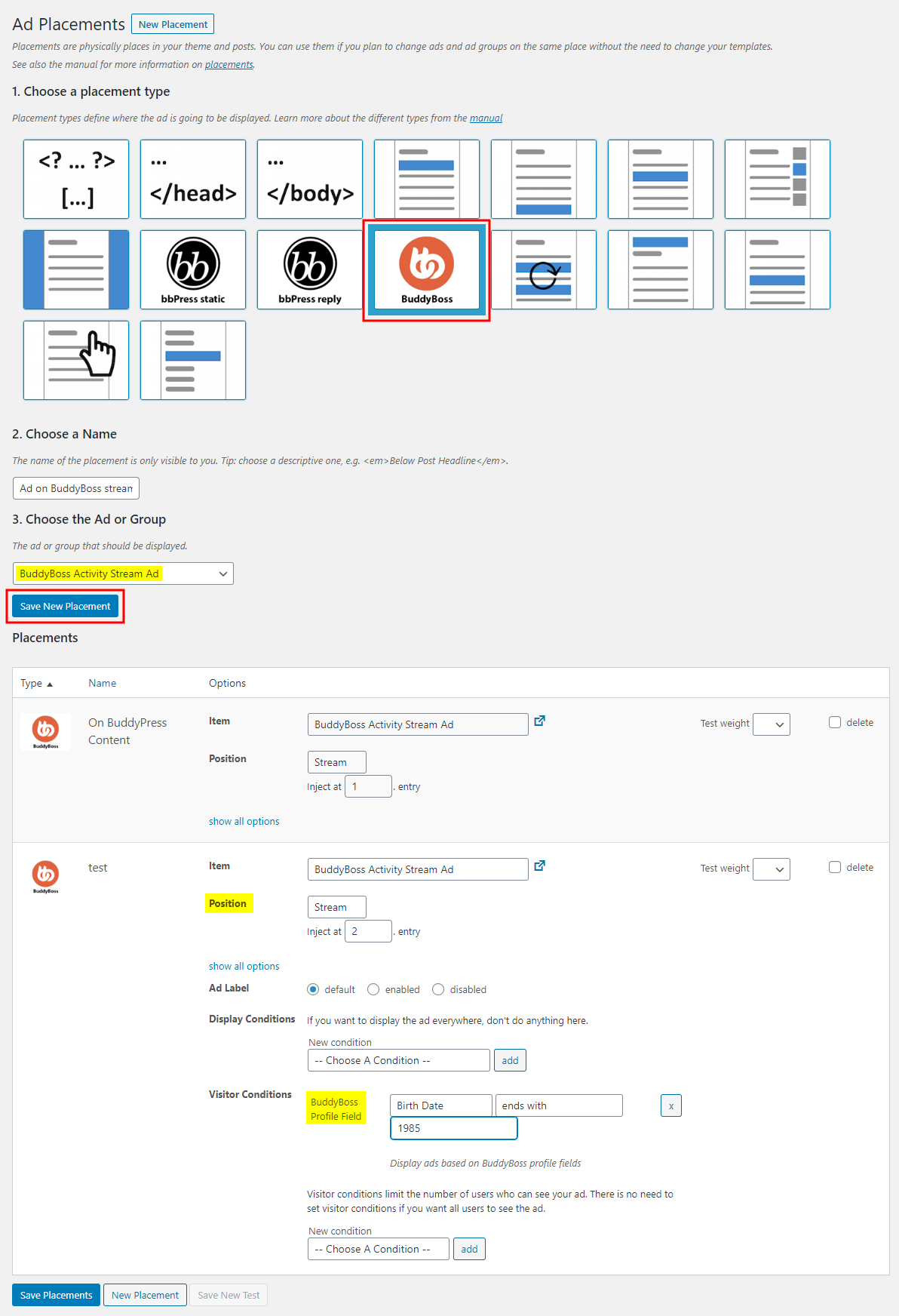
Task: Click the Save New Placement button
Action: (66, 606)
